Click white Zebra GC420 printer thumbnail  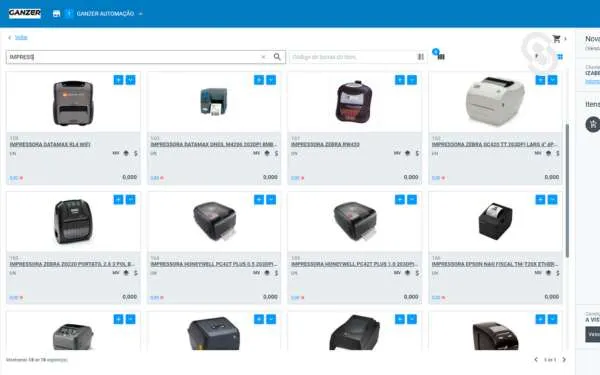pyautogui.click(x=495, y=101)
